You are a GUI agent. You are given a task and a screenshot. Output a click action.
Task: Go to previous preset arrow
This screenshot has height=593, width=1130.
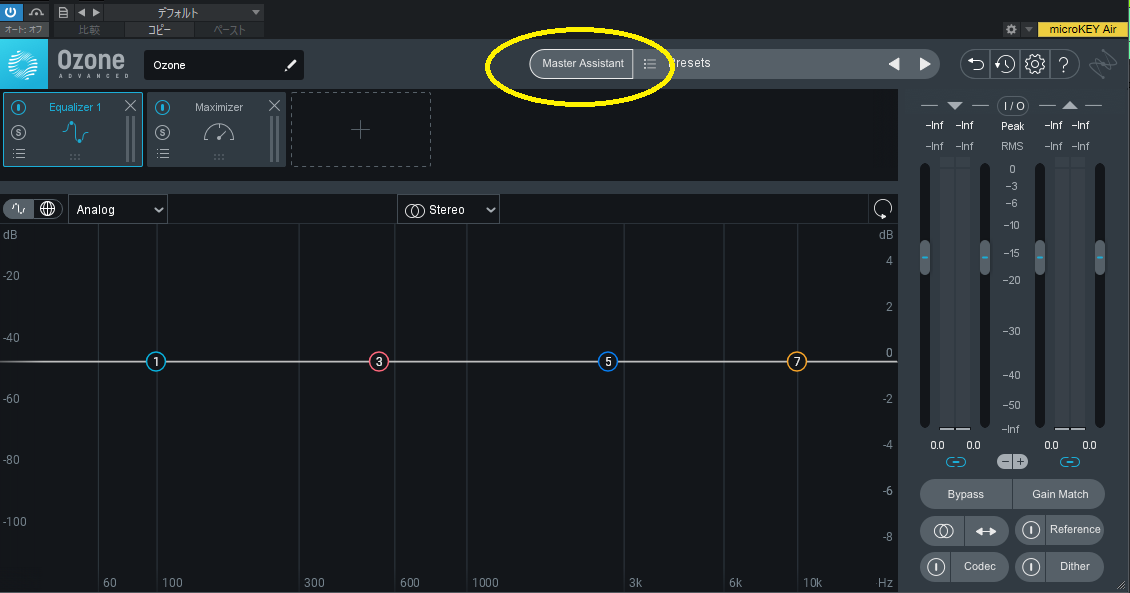(894, 64)
